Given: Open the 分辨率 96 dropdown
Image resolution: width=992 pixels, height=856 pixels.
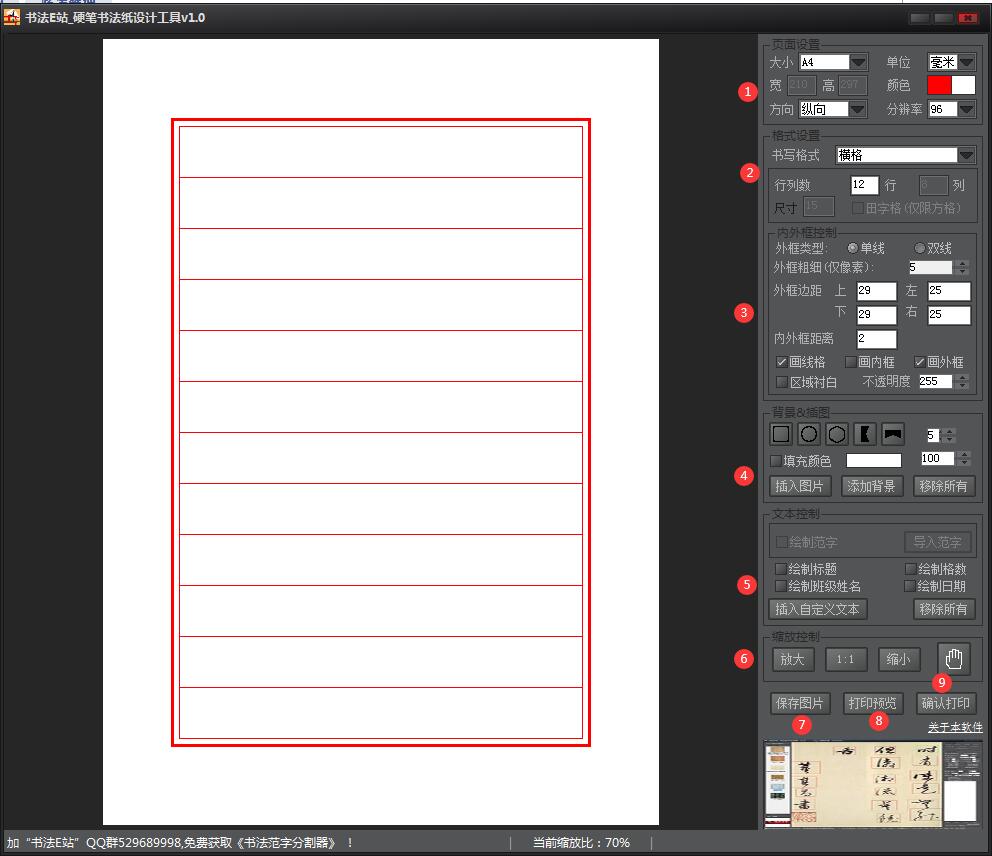Looking at the screenshot, I should [966, 109].
